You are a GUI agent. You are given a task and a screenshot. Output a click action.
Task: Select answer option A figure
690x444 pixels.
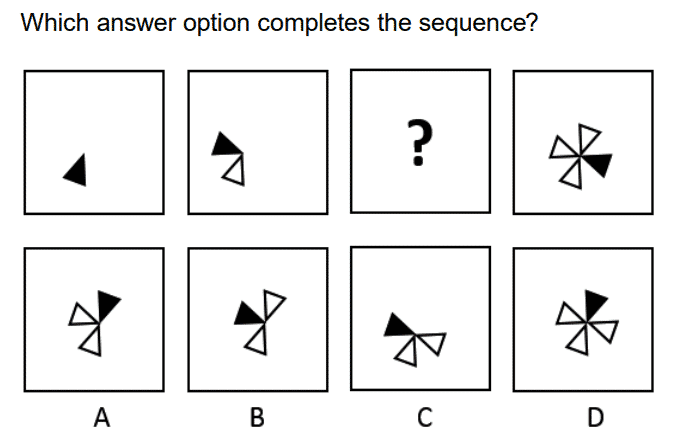pos(94,319)
